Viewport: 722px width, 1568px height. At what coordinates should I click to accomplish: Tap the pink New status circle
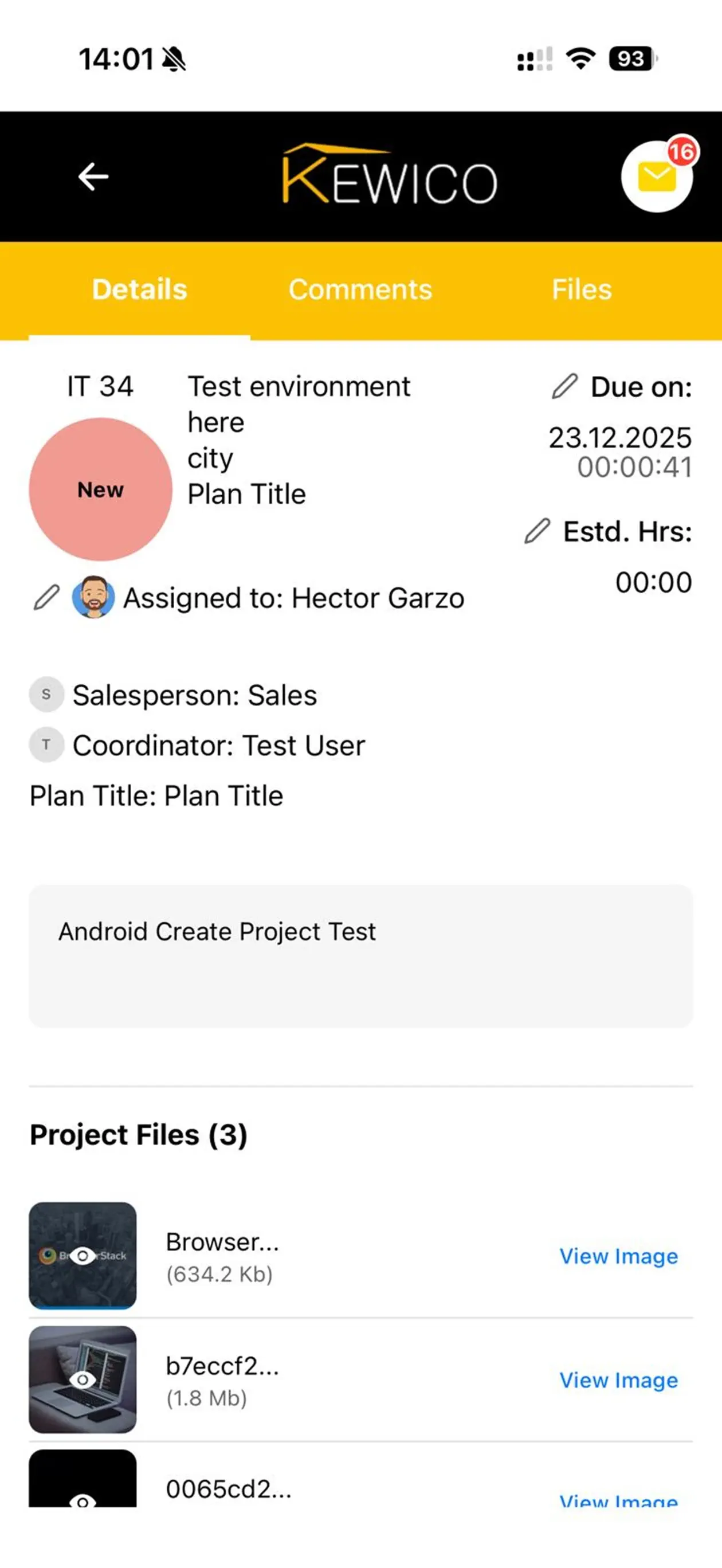pos(100,489)
